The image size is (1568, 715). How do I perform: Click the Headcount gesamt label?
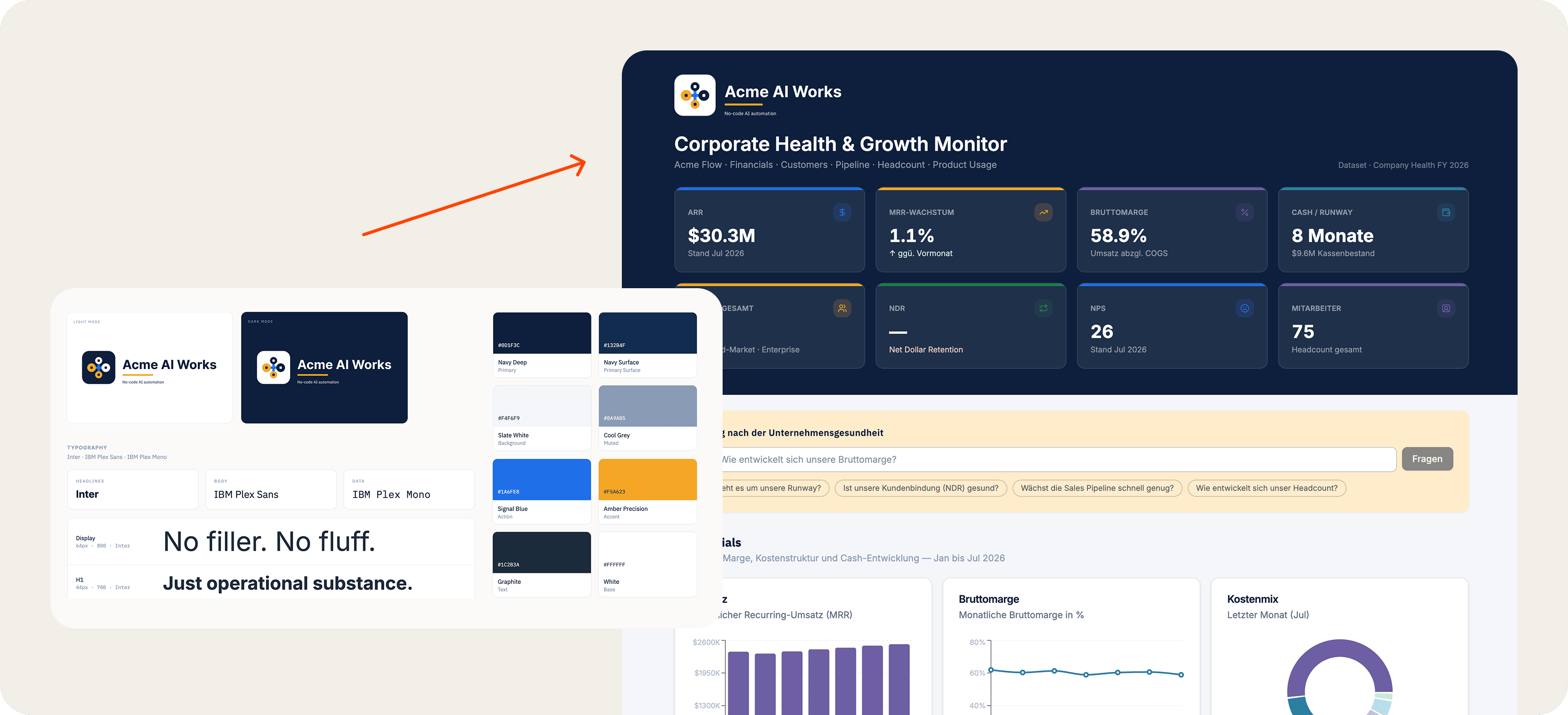1327,350
